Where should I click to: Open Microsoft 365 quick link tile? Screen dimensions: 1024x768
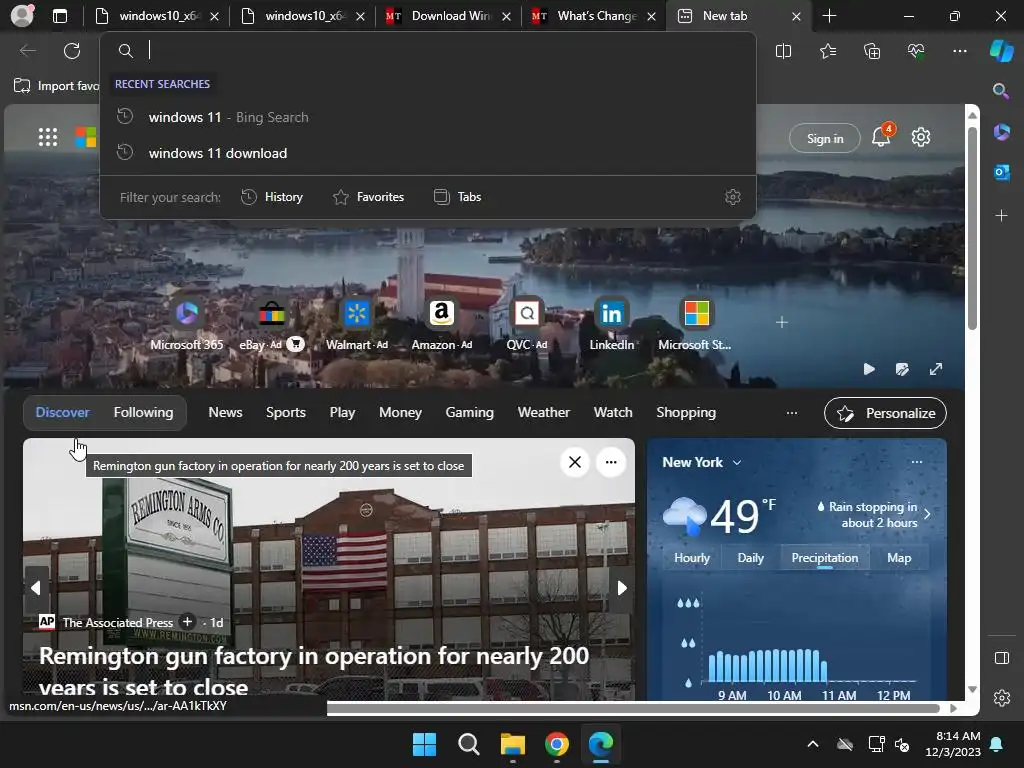[x=187, y=325]
